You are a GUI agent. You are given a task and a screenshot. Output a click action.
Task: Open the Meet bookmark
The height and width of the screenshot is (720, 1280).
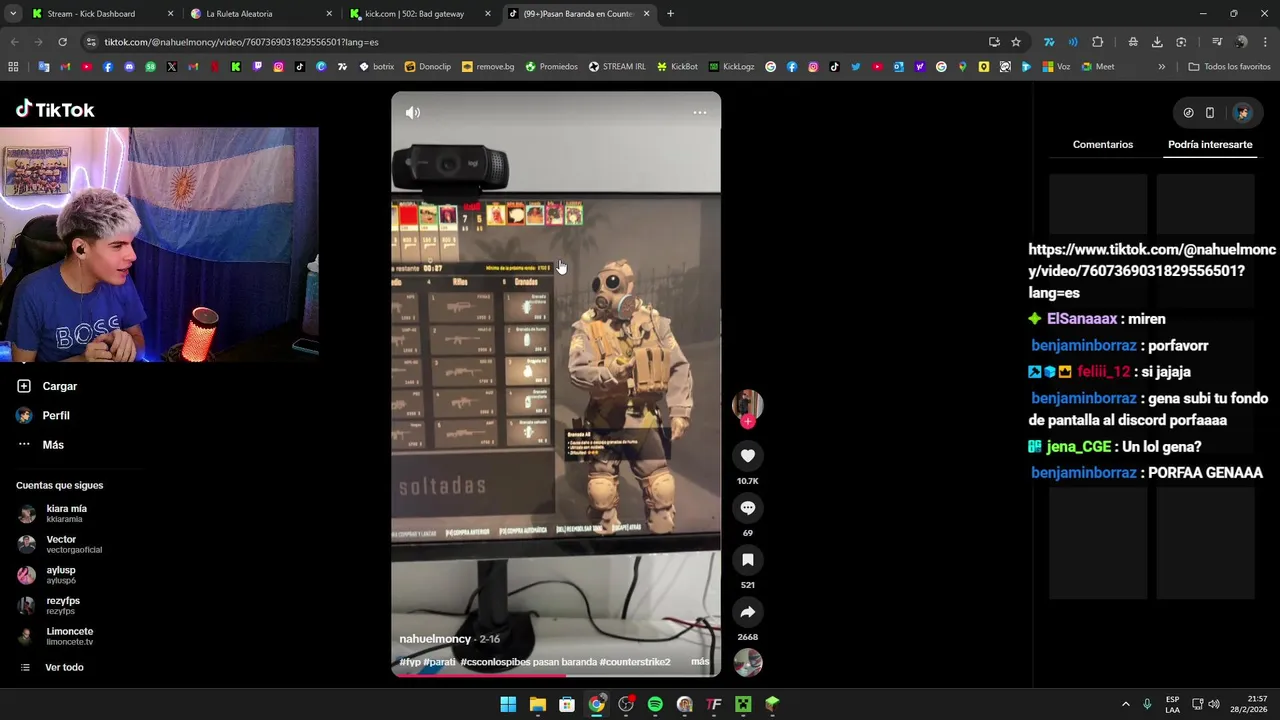tap(1098, 67)
